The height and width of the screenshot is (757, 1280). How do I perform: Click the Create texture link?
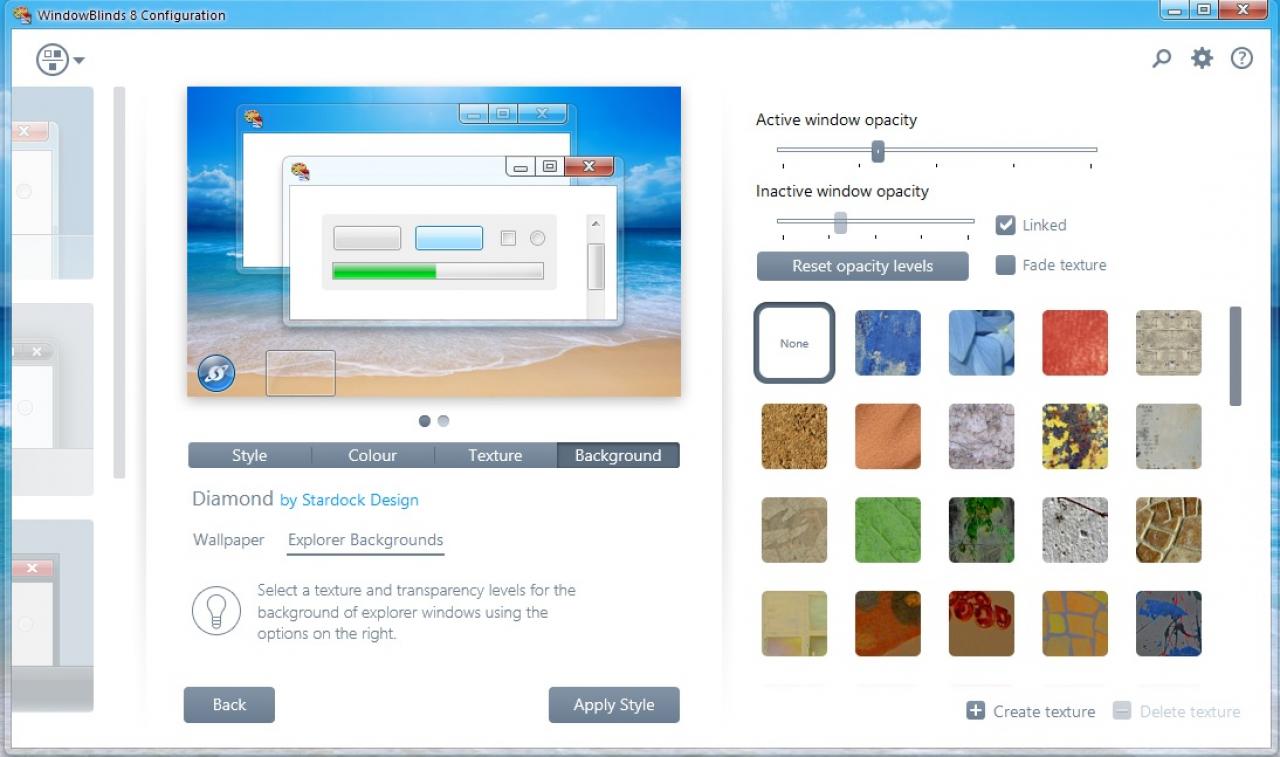tap(1044, 712)
